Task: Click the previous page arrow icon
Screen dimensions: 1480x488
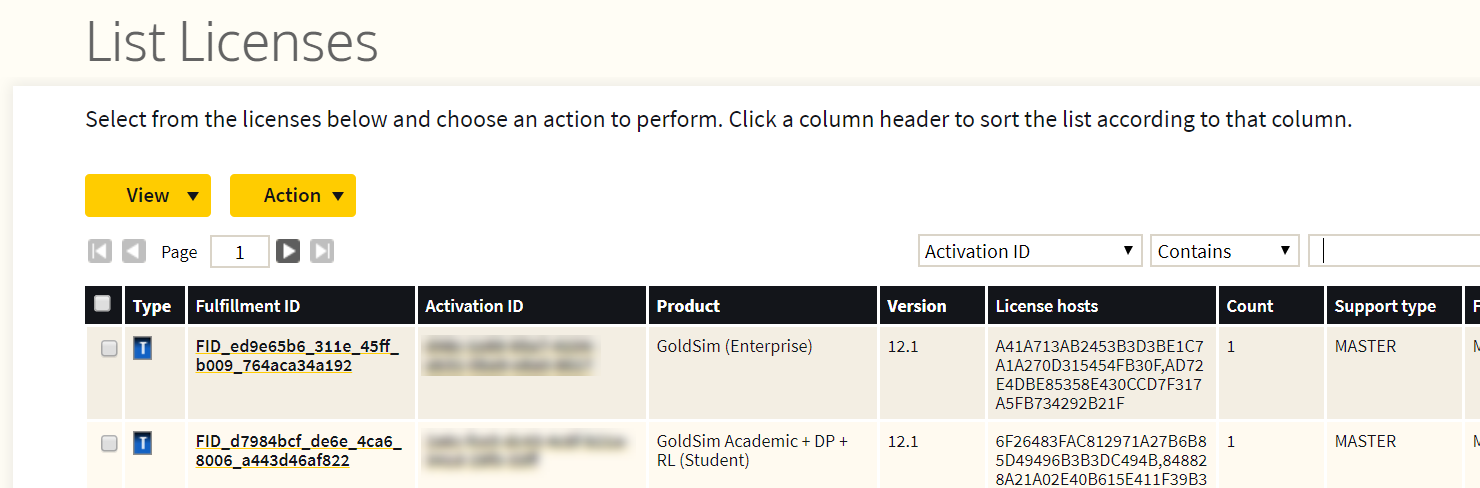Action: (134, 251)
